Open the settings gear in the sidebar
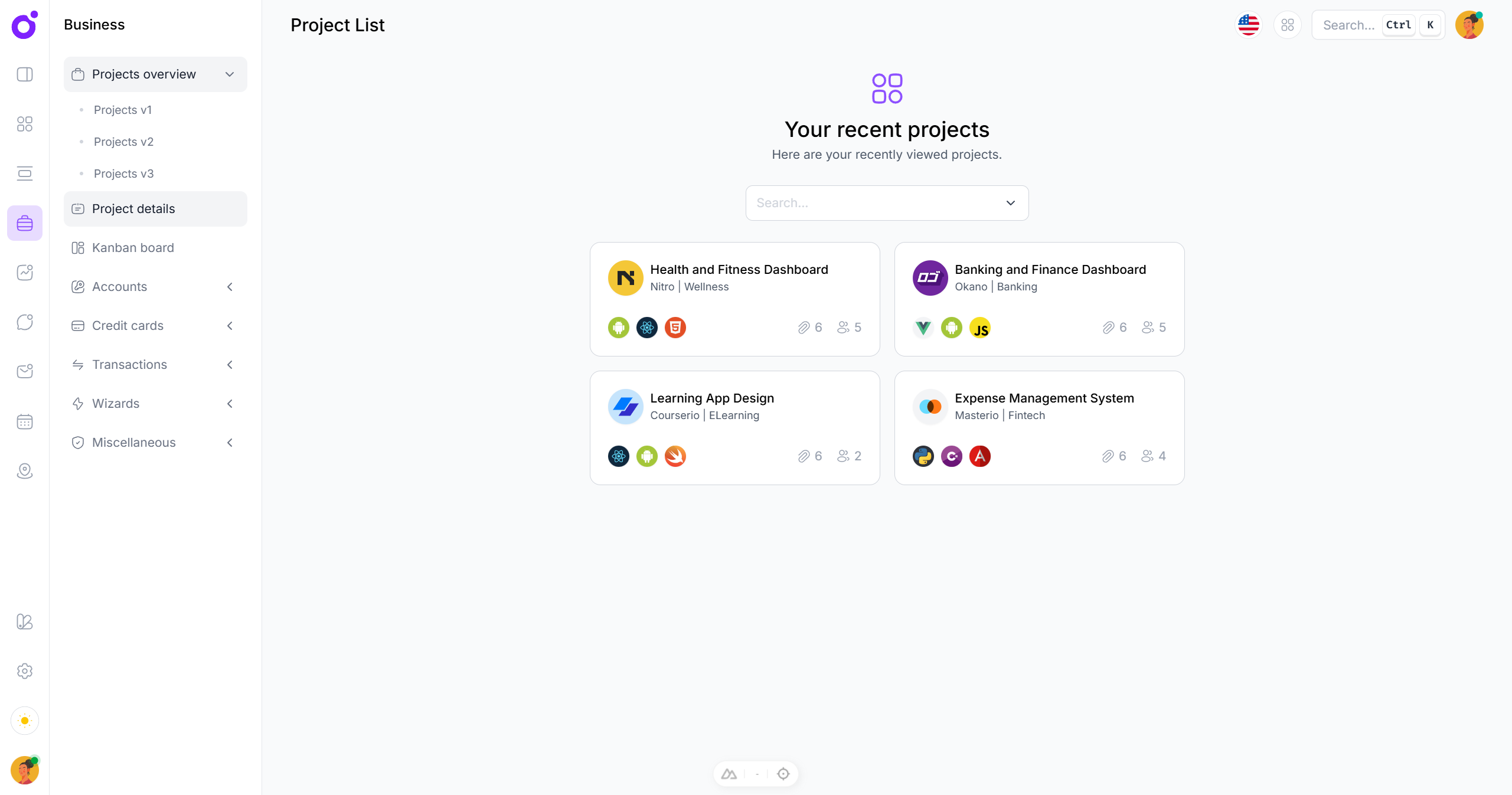This screenshot has height=795, width=1512. tap(24, 670)
